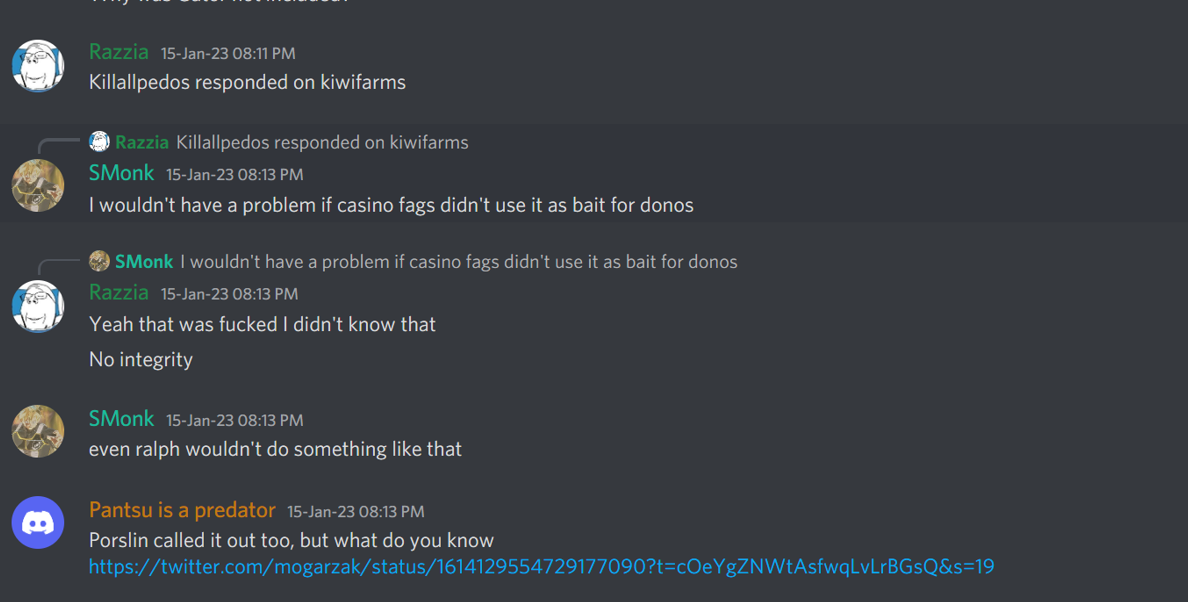Open username 'Pantsu is a predator' profile
The image size is (1188, 602).
pyautogui.click(x=182, y=510)
